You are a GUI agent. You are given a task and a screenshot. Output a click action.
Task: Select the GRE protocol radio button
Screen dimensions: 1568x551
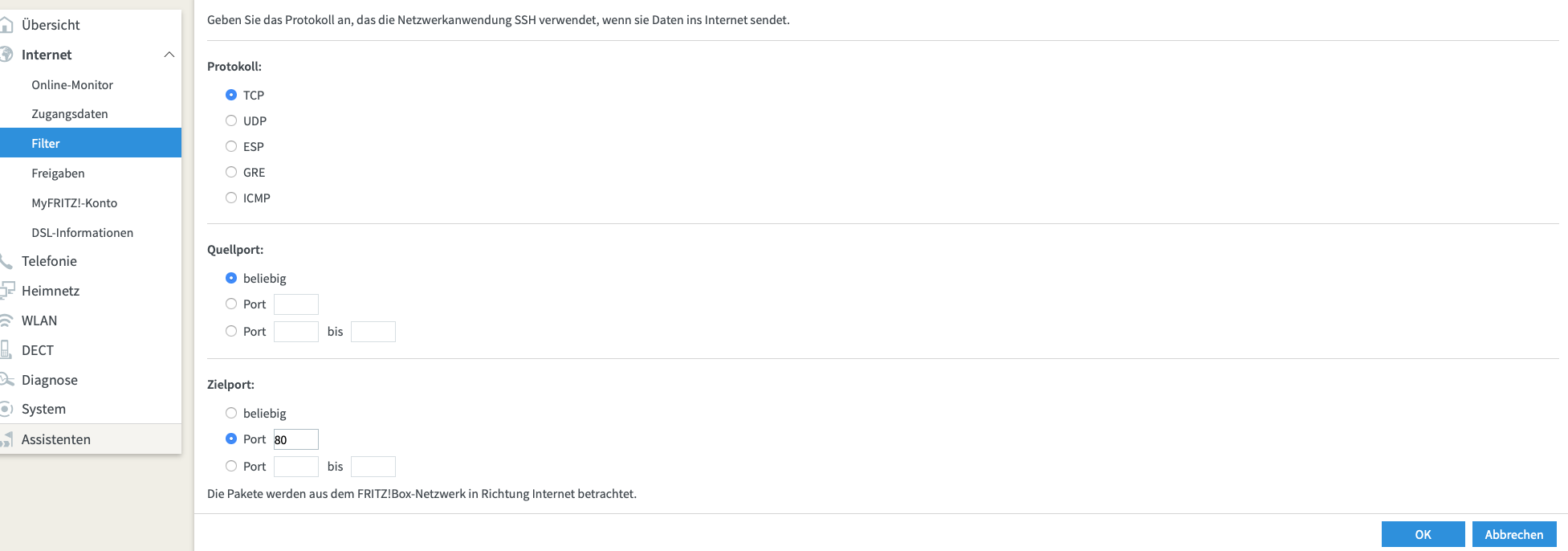point(231,172)
